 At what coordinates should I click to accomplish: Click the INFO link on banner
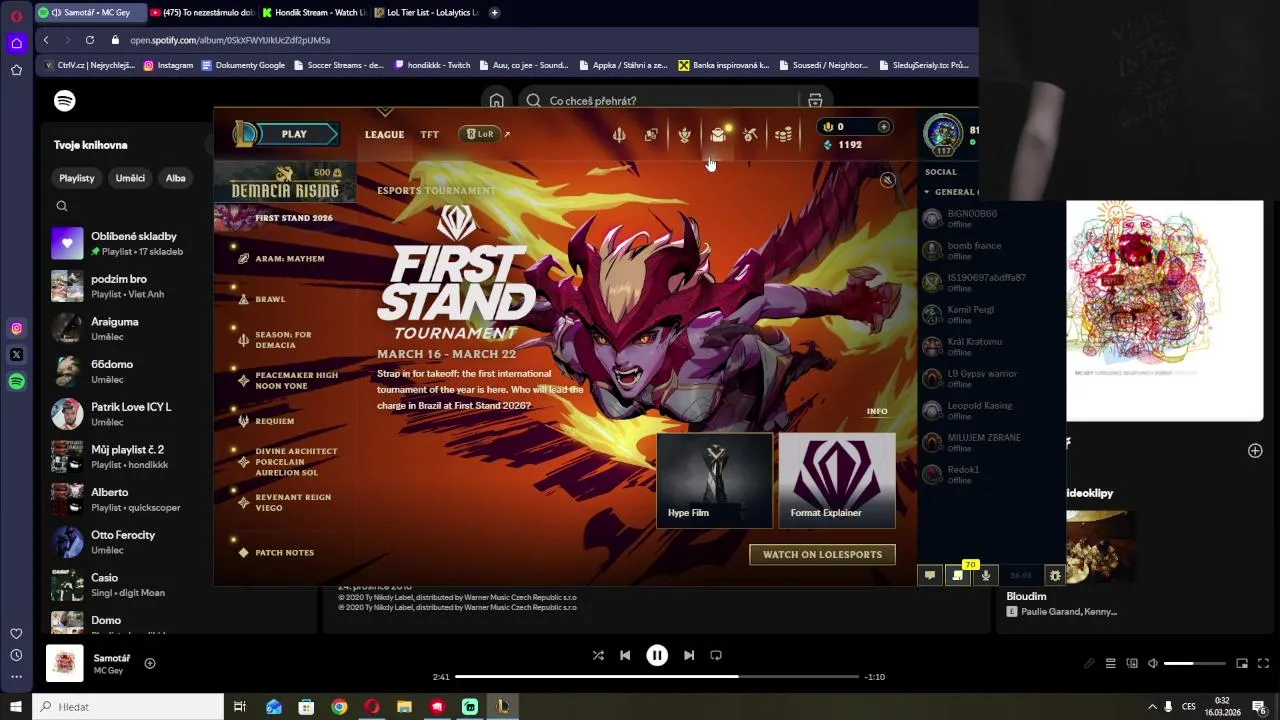(x=877, y=411)
